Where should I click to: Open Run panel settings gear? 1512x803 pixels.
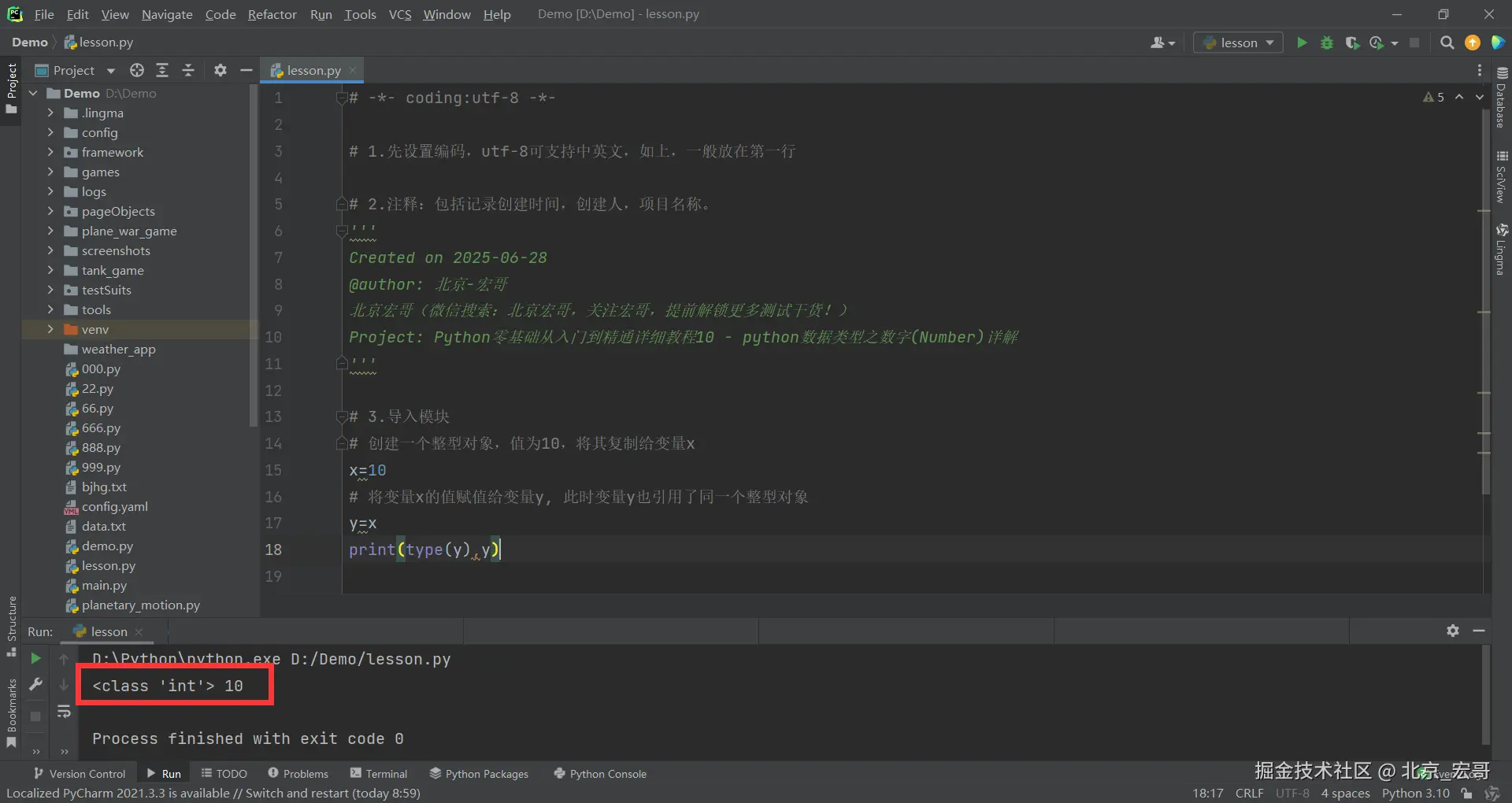1453,631
